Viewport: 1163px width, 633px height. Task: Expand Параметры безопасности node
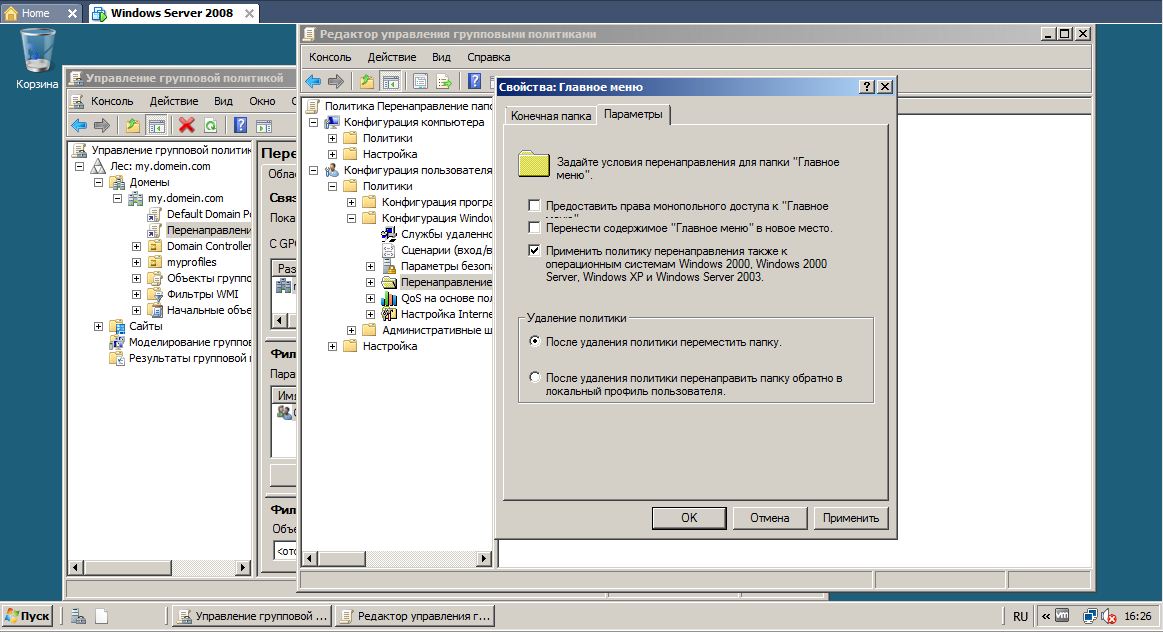pyautogui.click(x=370, y=266)
